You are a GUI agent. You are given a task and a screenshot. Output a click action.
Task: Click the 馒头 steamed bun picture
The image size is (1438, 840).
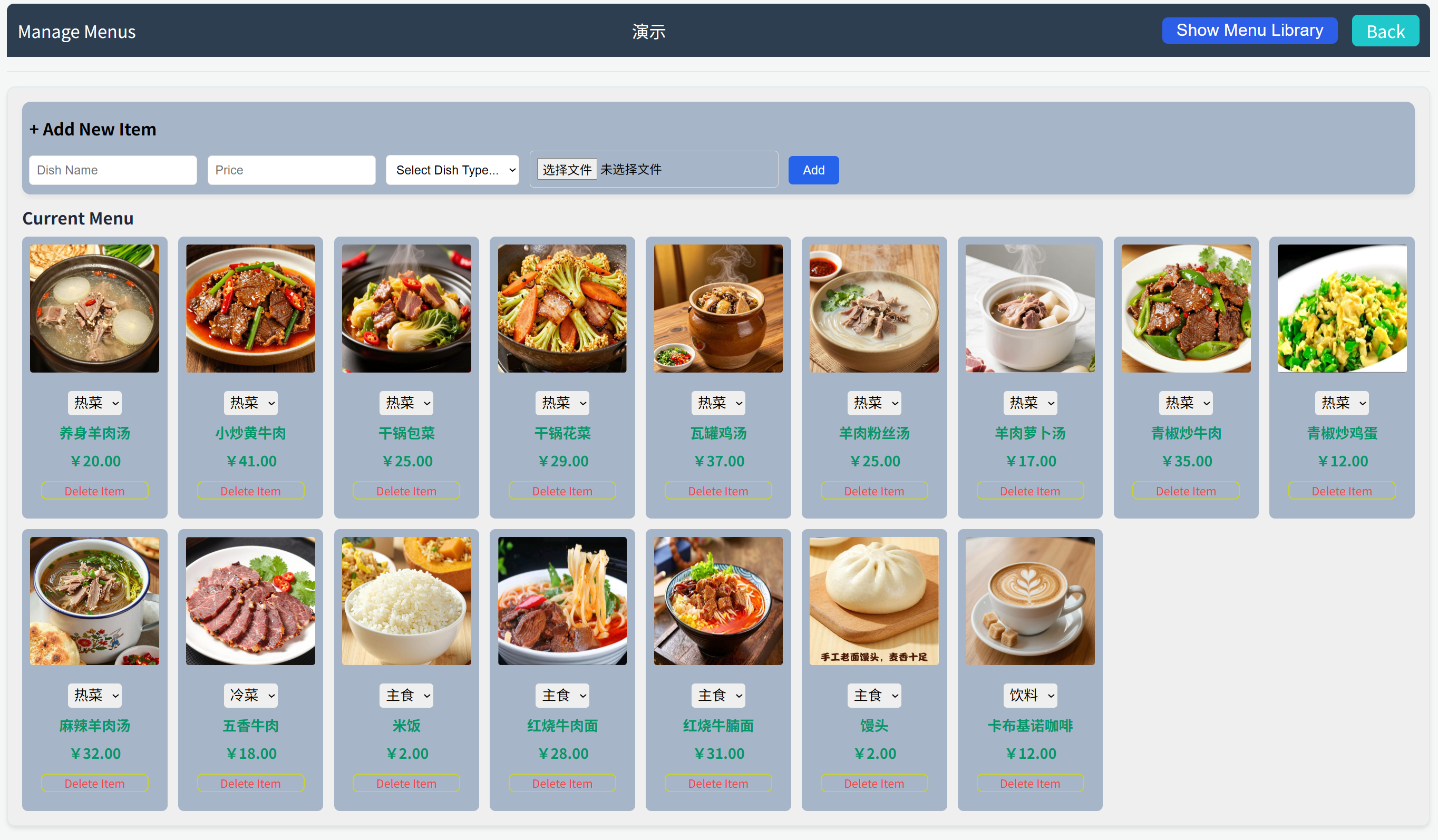873,600
